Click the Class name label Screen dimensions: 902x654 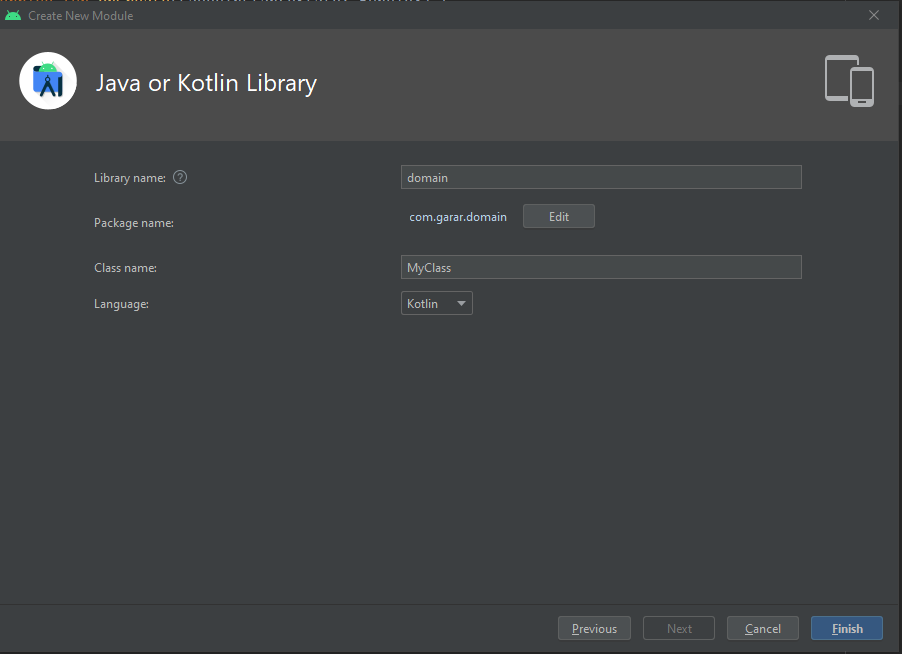point(125,268)
